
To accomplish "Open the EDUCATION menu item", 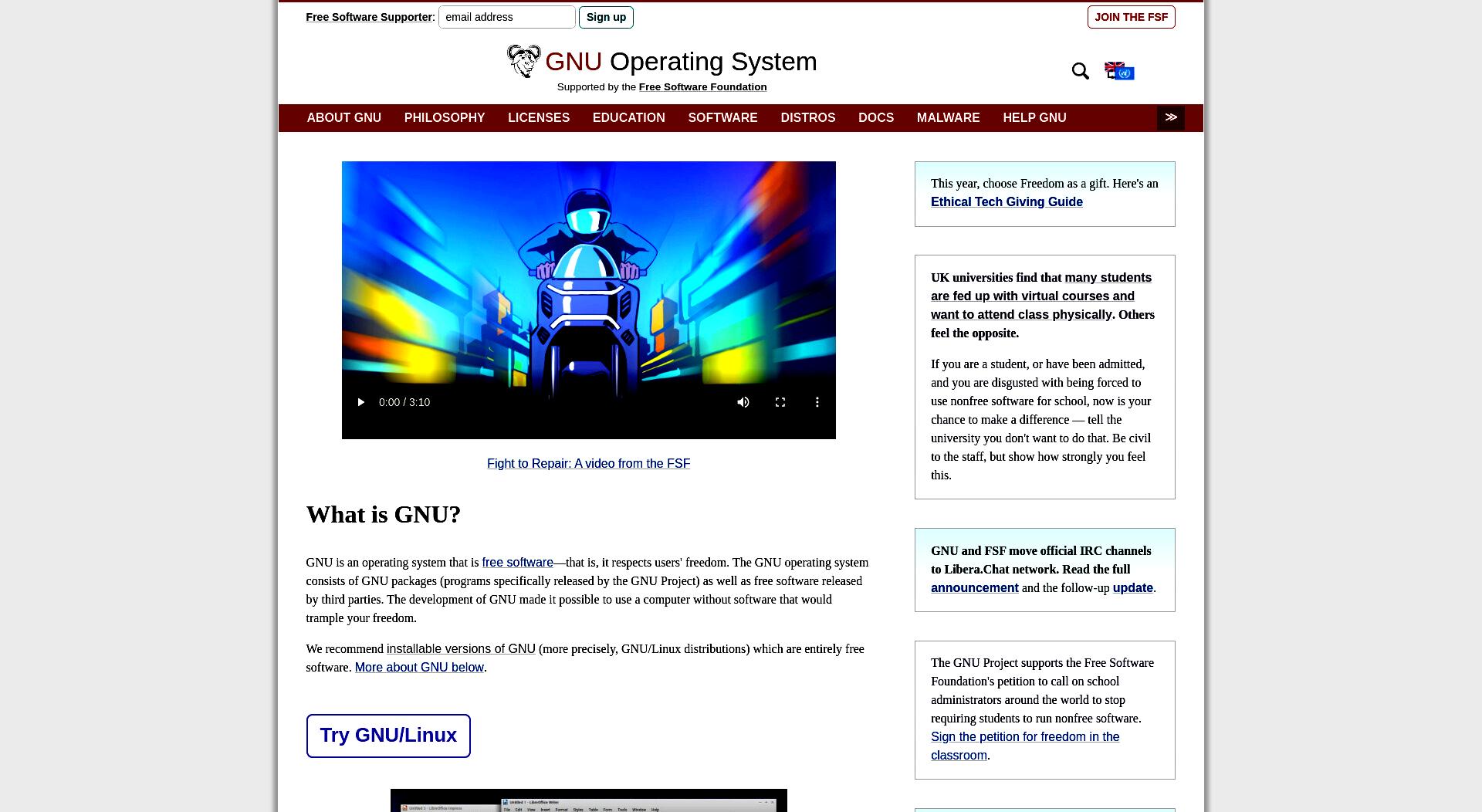I will coord(629,117).
